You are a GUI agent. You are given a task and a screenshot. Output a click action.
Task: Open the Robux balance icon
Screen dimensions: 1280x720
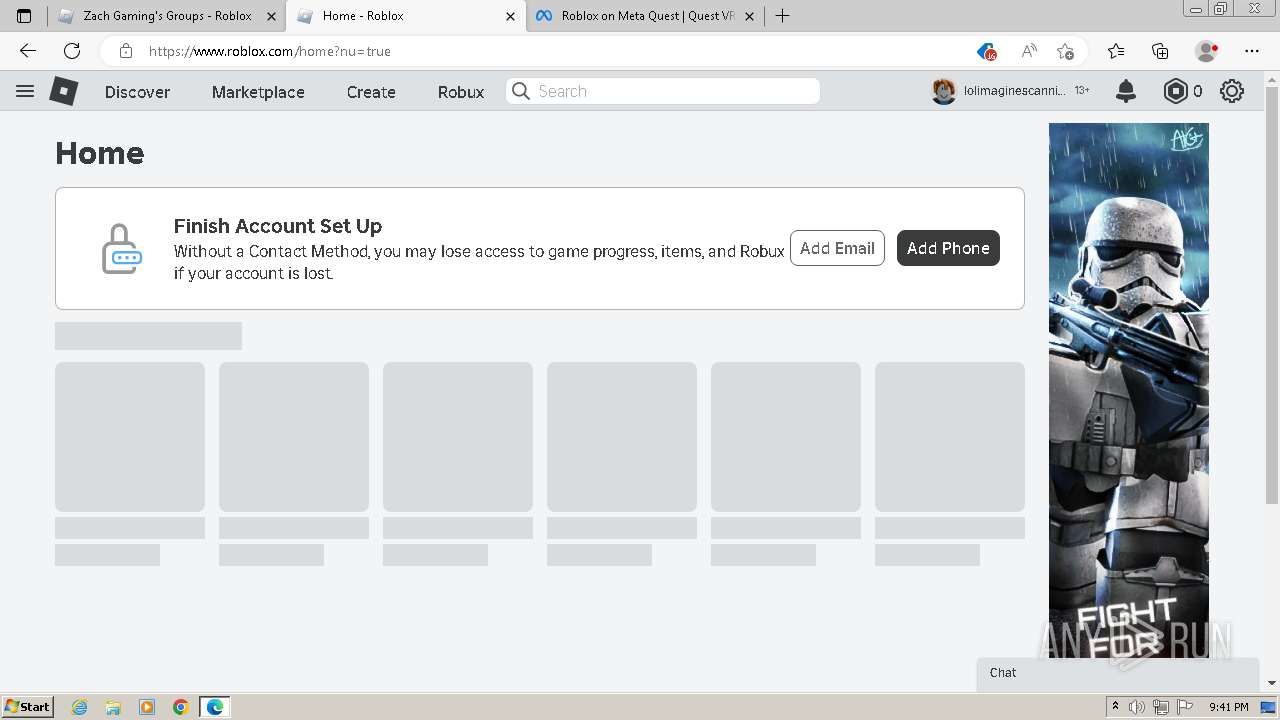click(1175, 91)
